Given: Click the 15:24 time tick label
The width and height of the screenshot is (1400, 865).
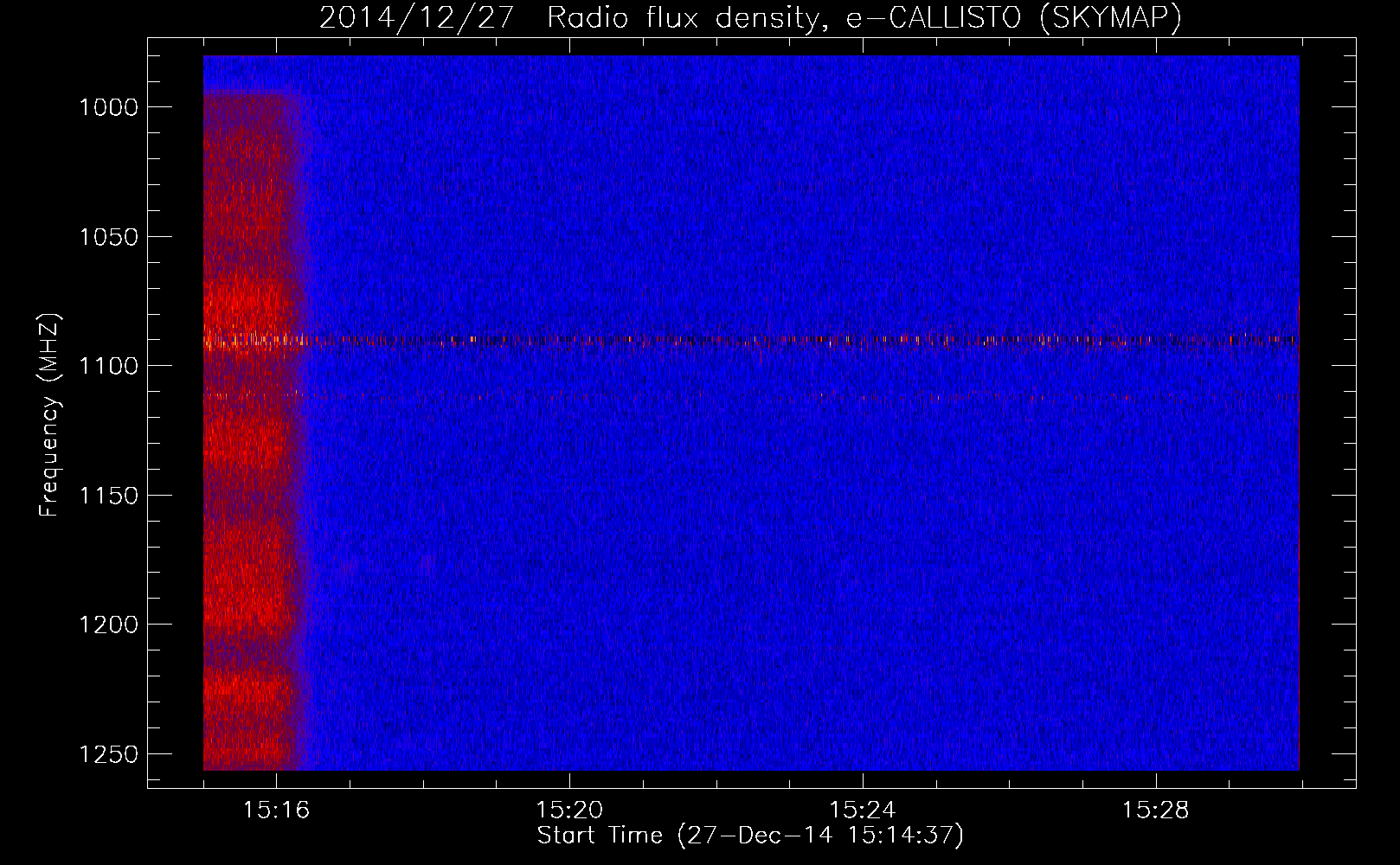Looking at the screenshot, I should tap(863, 811).
